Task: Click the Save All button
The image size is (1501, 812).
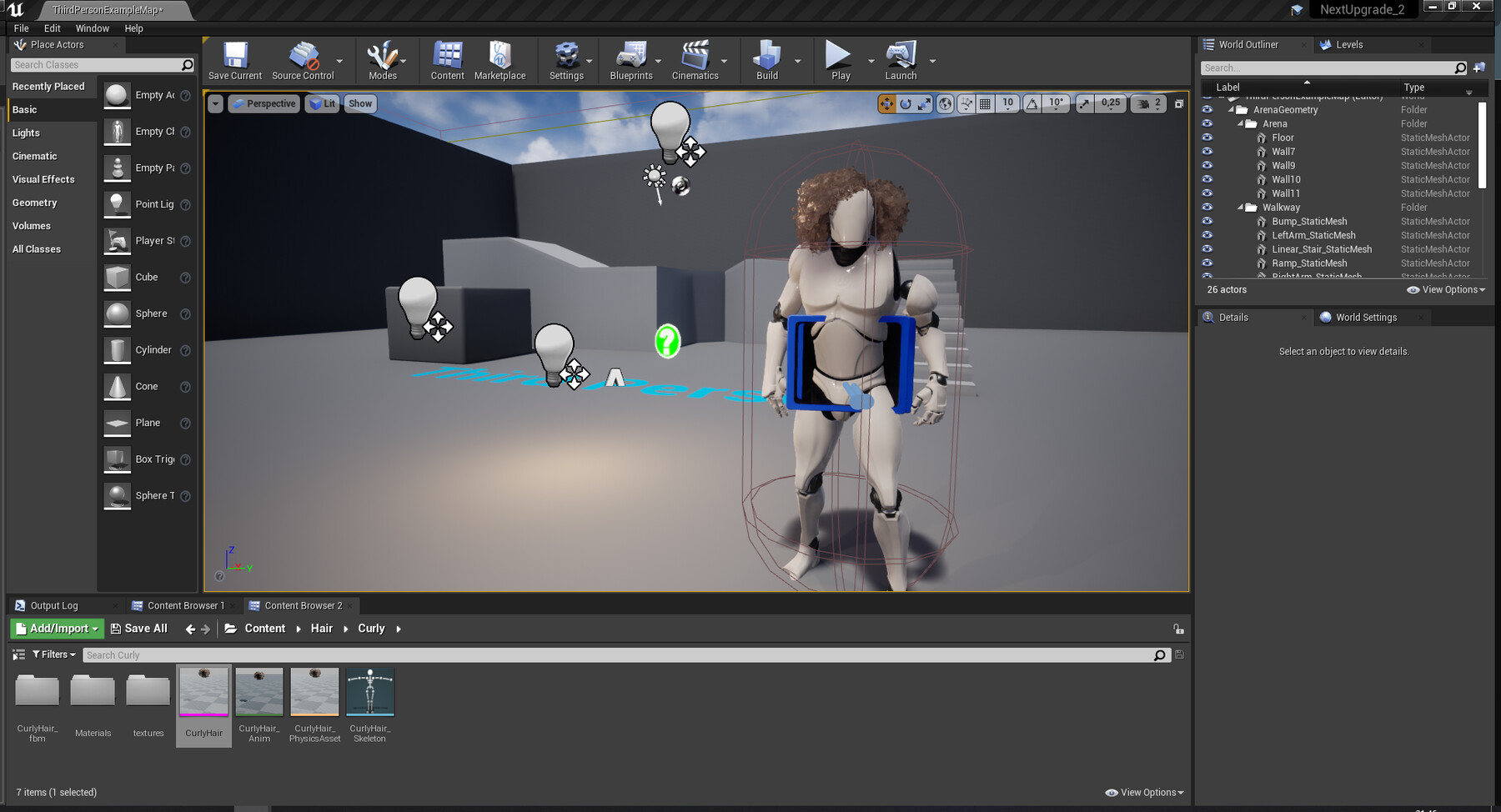Action: pos(138,629)
